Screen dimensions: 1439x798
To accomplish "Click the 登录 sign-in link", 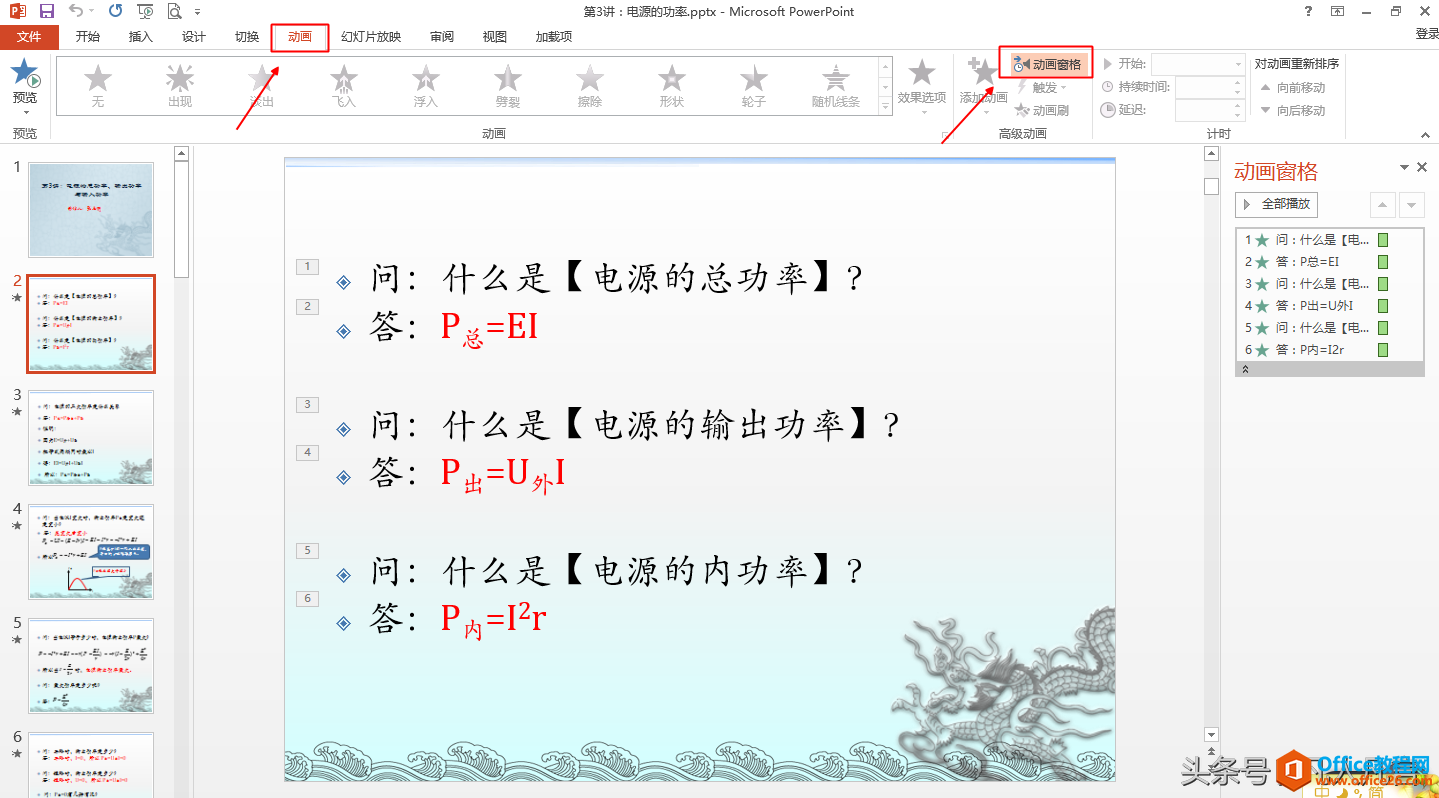I will [1426, 34].
